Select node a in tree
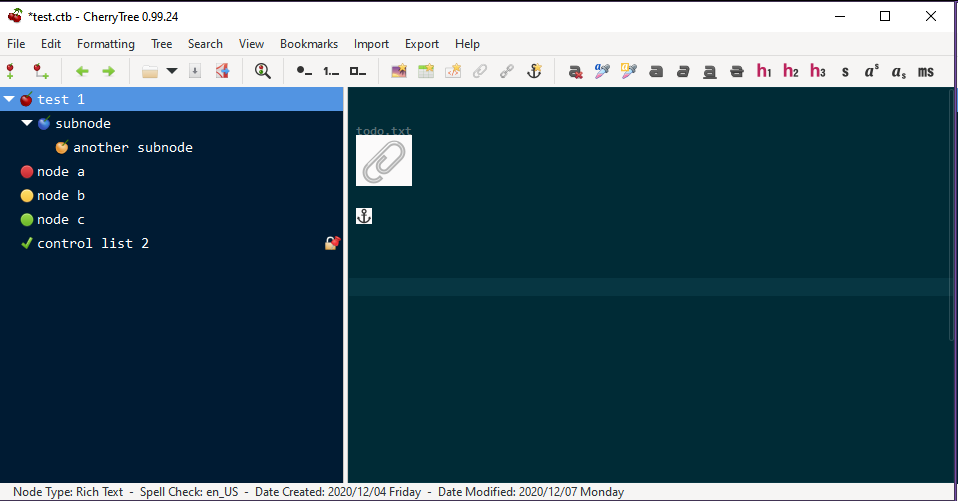Screen dimensions: 958x501 click(60, 172)
